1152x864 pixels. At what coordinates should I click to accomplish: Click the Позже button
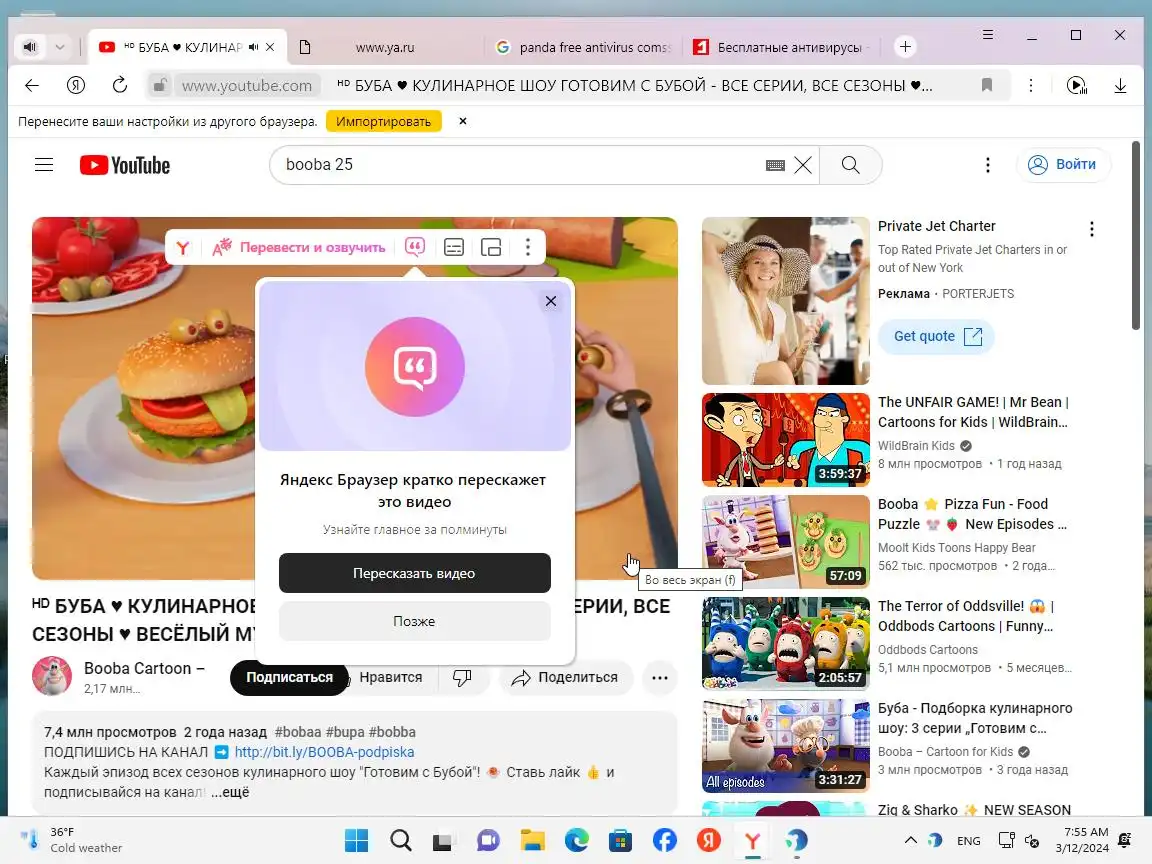(x=414, y=622)
